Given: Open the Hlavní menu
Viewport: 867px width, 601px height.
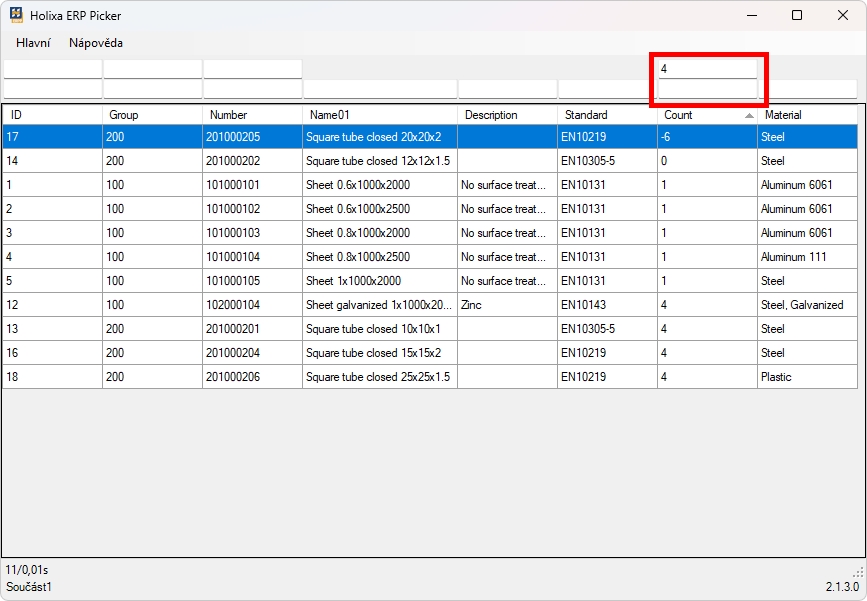Looking at the screenshot, I should [x=33, y=43].
